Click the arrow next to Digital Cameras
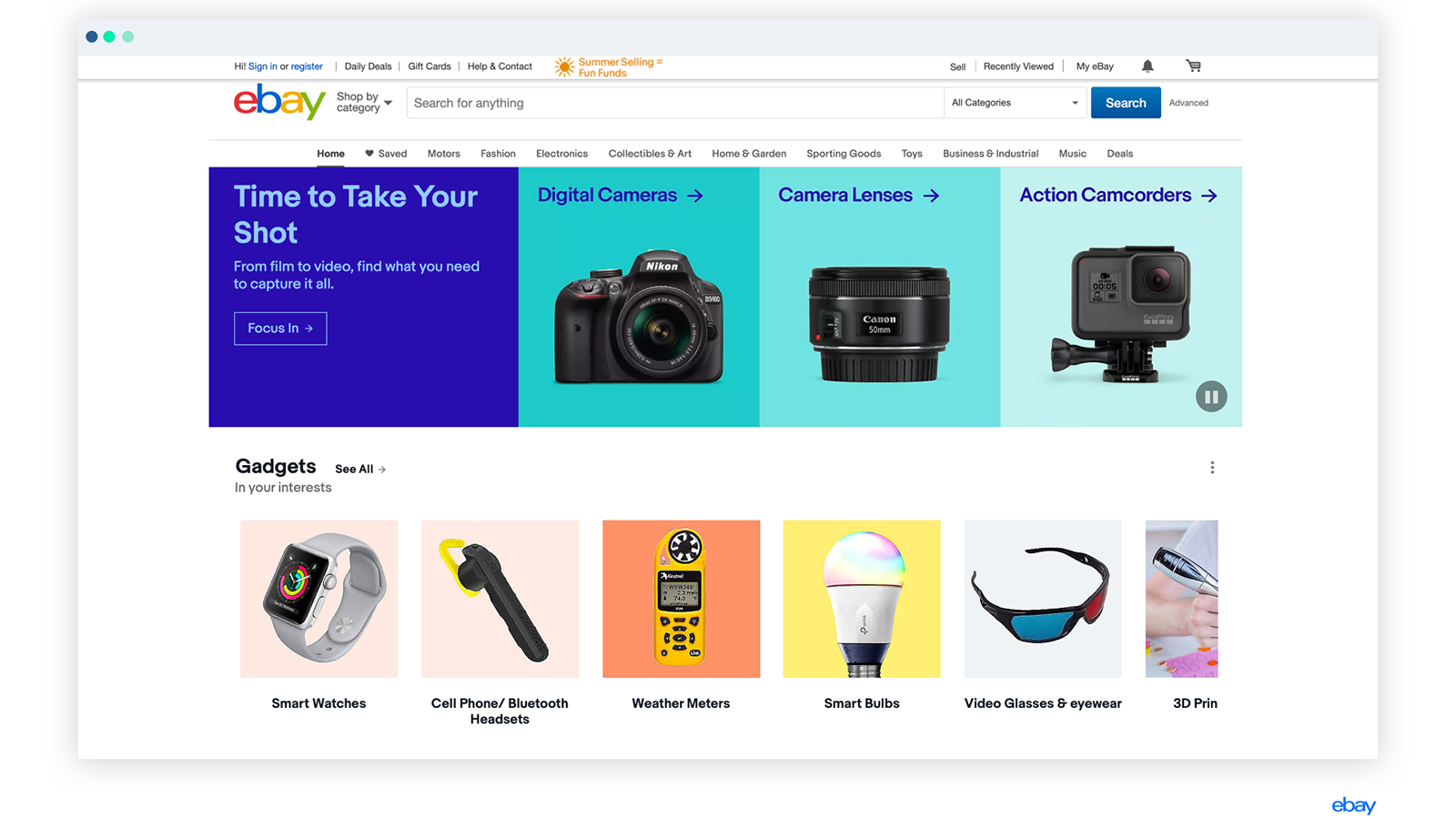 (695, 196)
